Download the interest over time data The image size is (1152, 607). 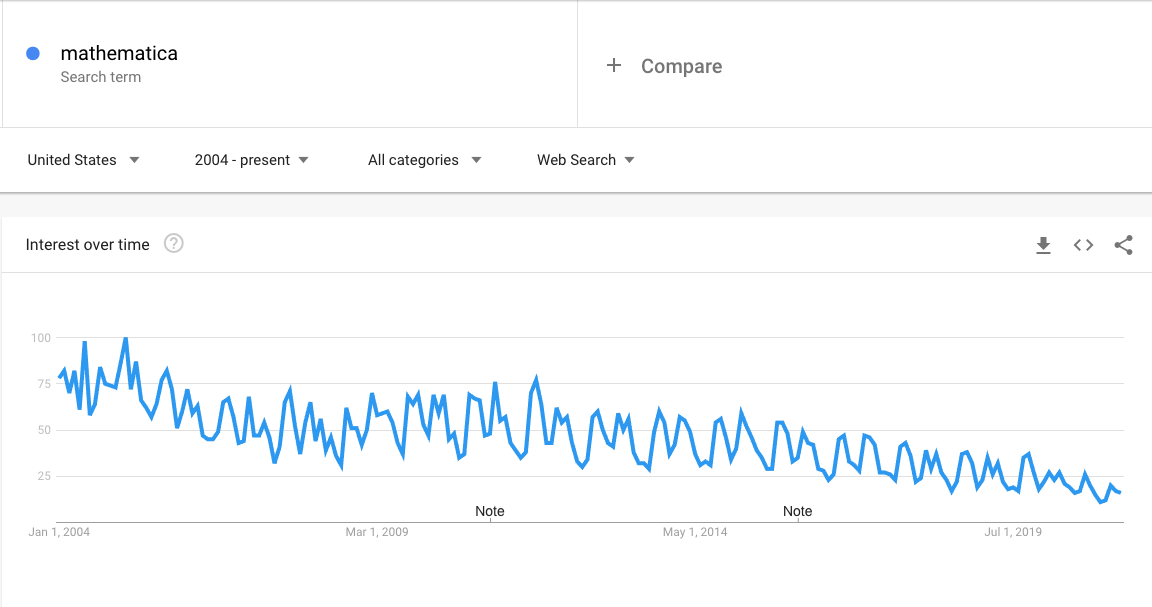(x=1043, y=245)
